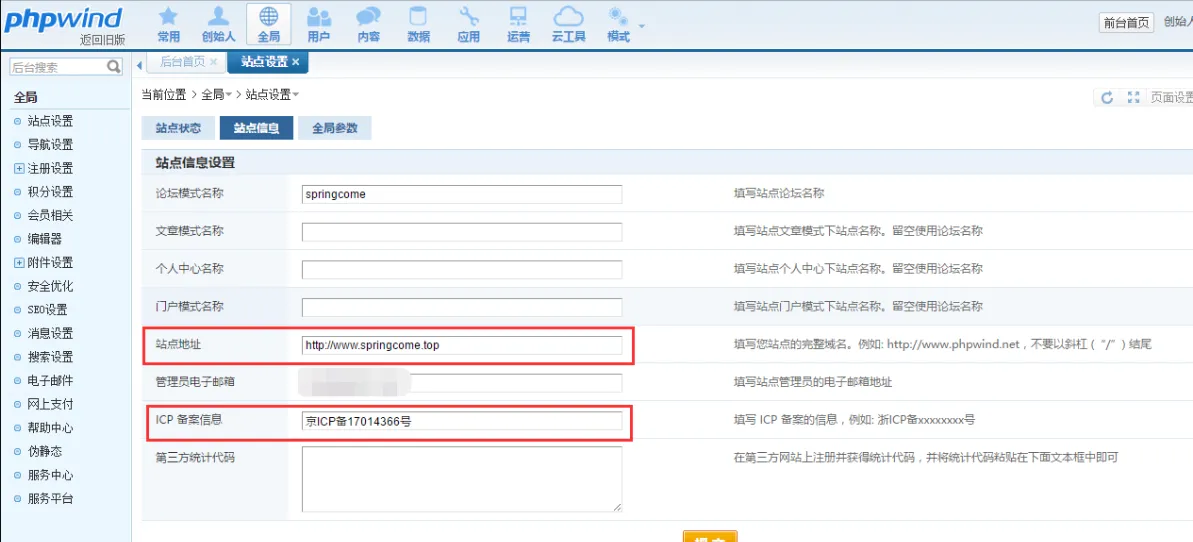1193x542 pixels.
Task: Open the 数据 database icon
Action: pos(418,24)
